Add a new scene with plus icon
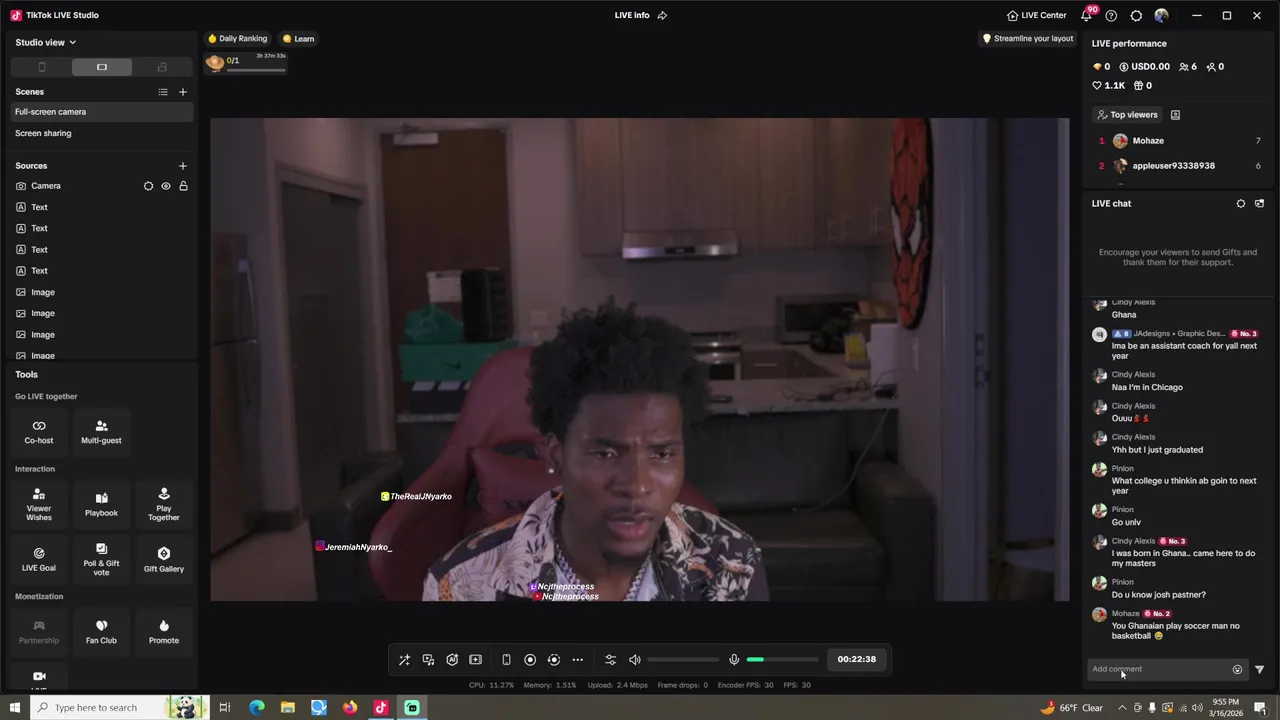 click(x=182, y=92)
